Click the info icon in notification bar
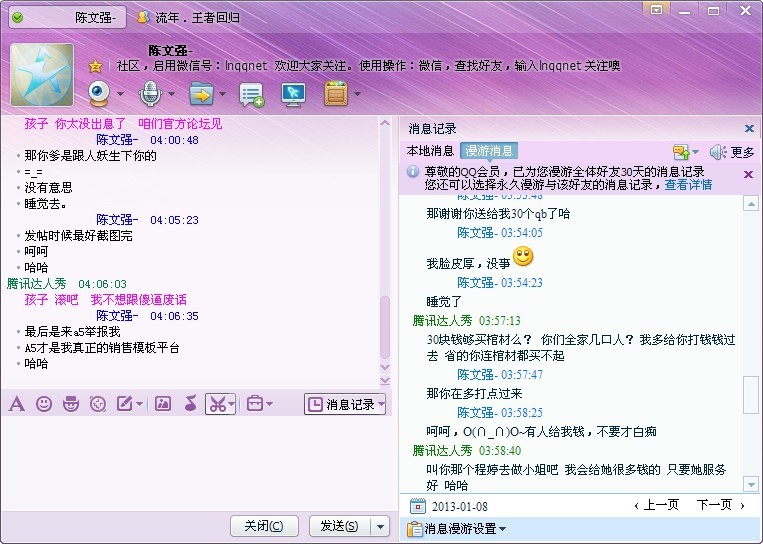This screenshot has width=763, height=544. [x=413, y=171]
